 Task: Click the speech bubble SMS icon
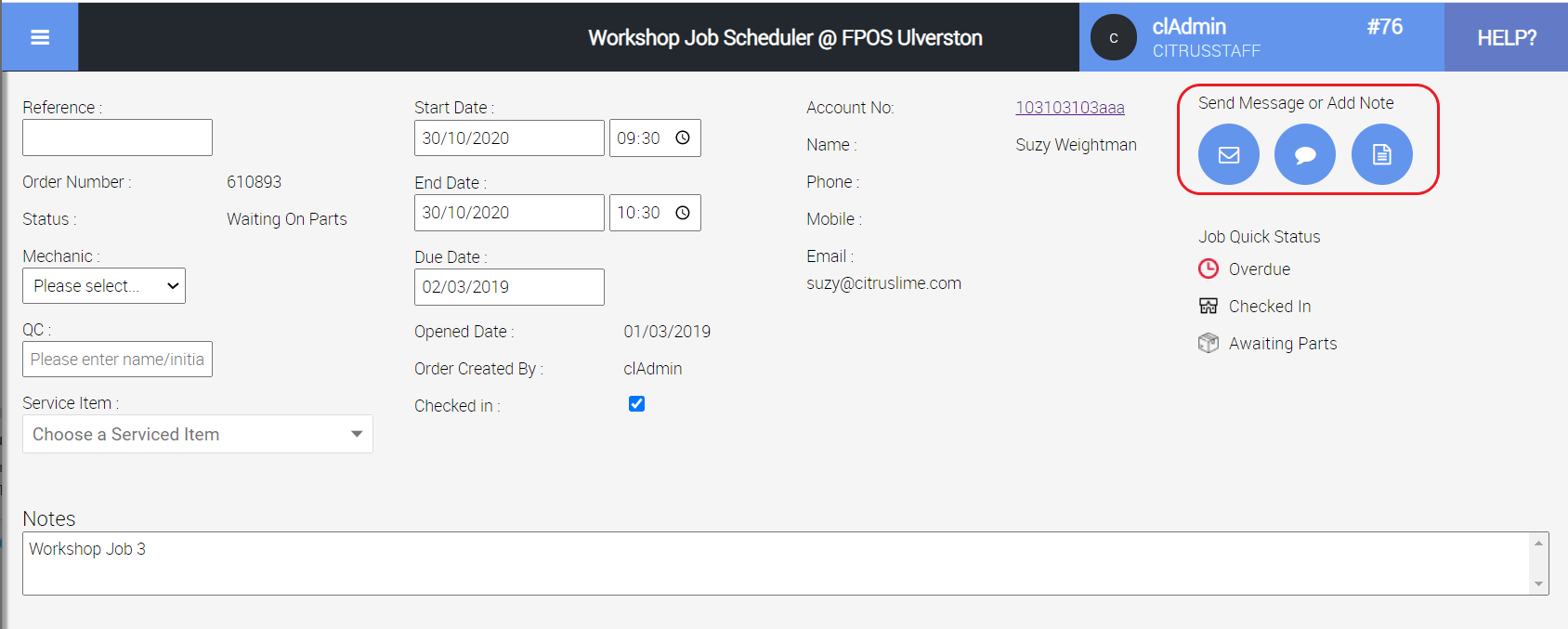1304,154
